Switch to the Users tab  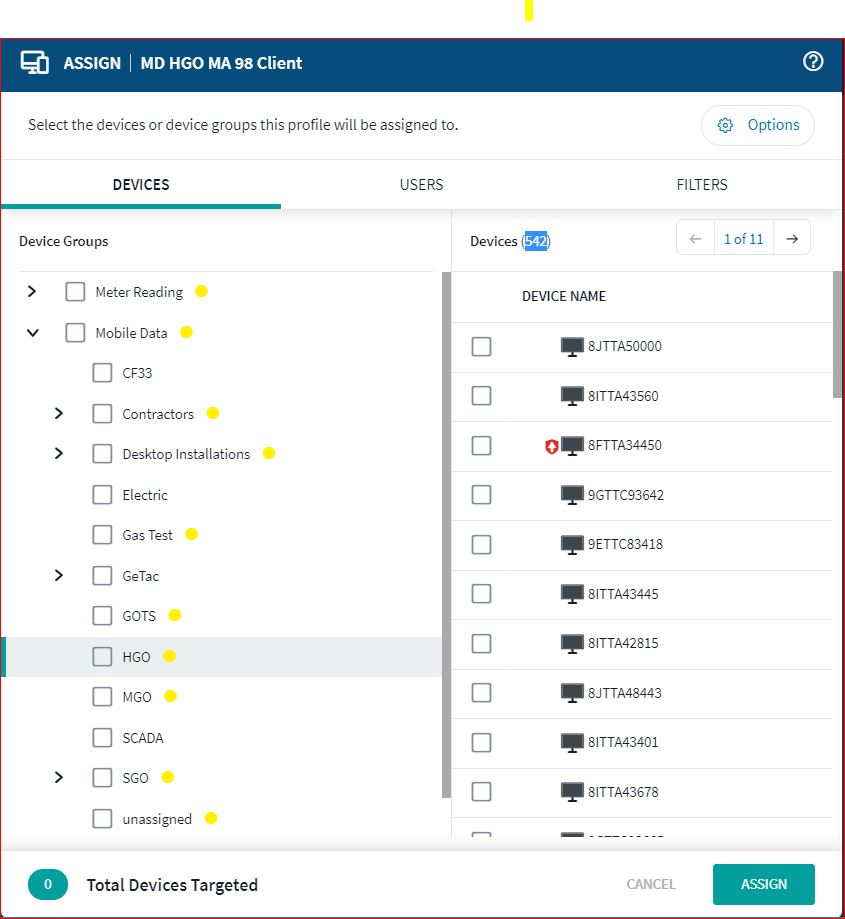click(421, 185)
